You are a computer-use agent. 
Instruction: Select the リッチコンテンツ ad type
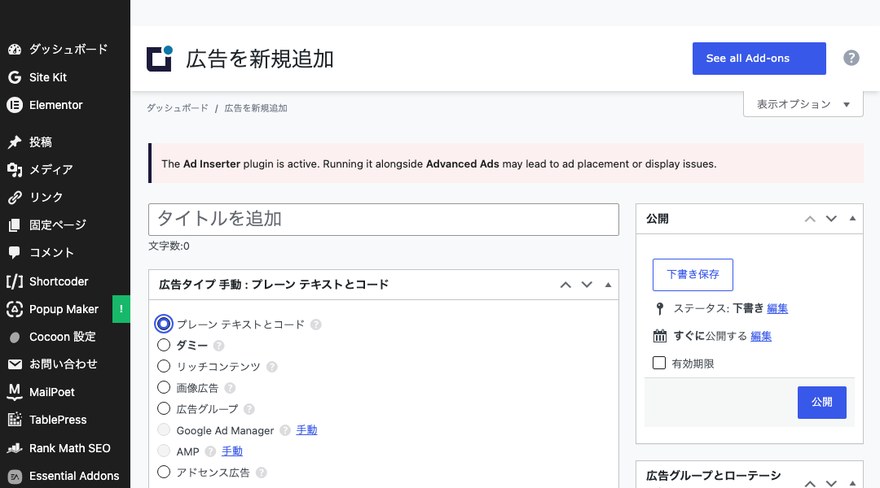[163, 366]
